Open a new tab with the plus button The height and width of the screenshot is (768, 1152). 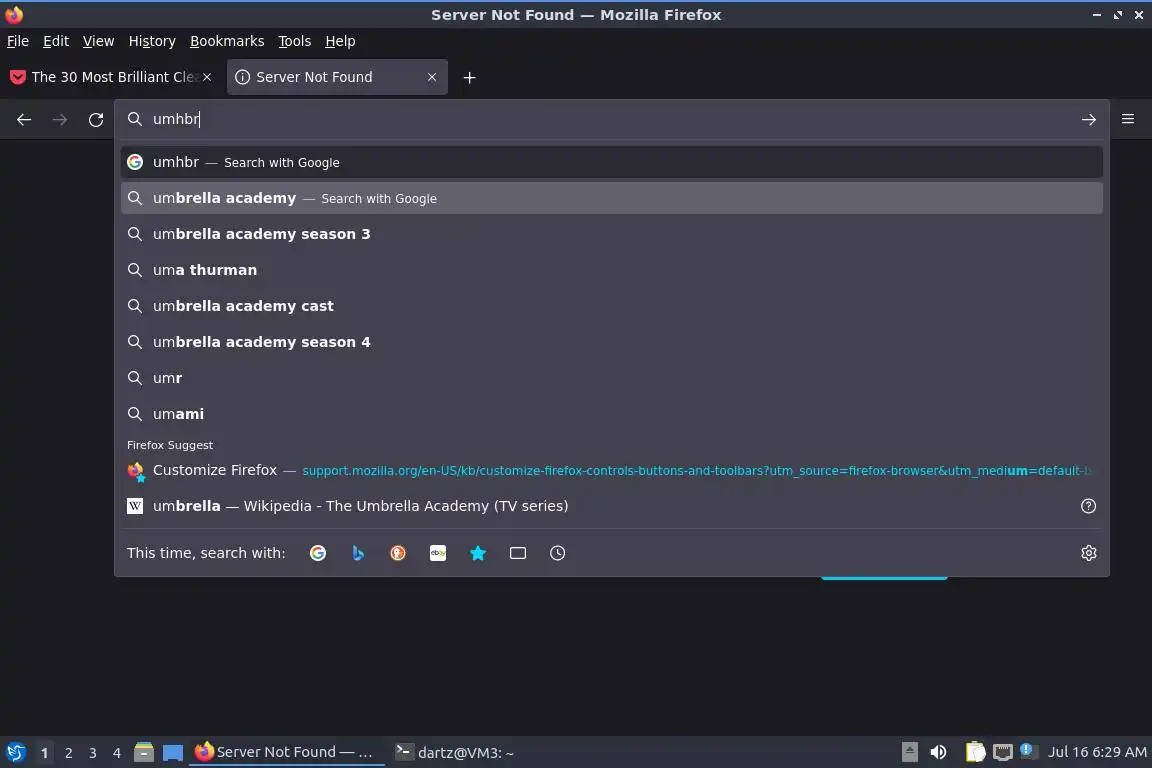pyautogui.click(x=469, y=77)
